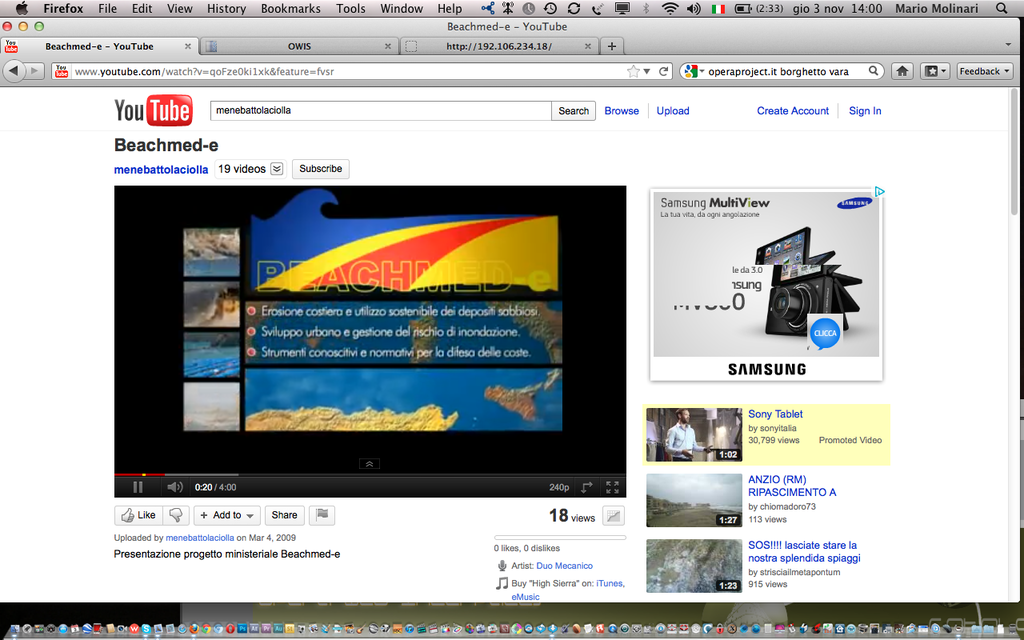Viewport: 1024px width, 640px height.
Task: Expand the 19 videos dropdown arrow
Action: 277,169
